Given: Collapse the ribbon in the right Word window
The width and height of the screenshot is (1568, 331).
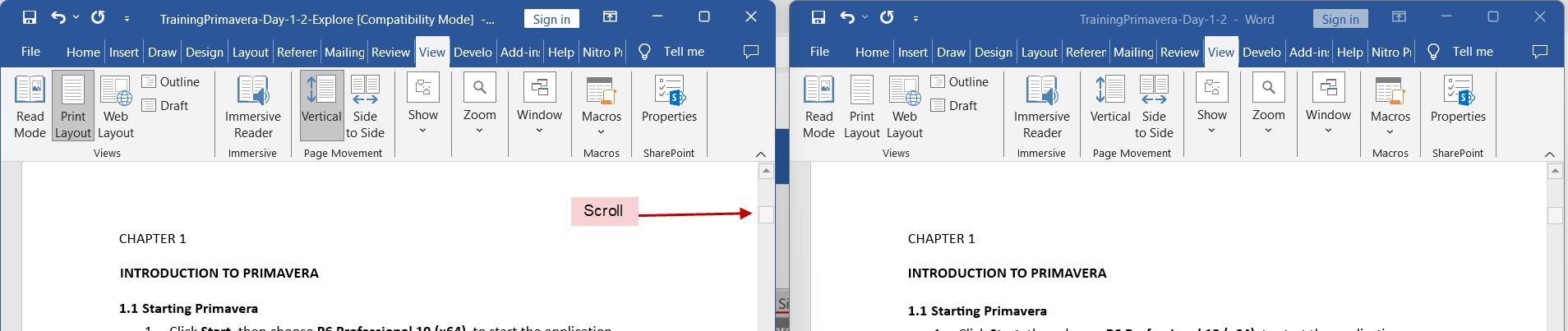Looking at the screenshot, I should (x=1549, y=154).
